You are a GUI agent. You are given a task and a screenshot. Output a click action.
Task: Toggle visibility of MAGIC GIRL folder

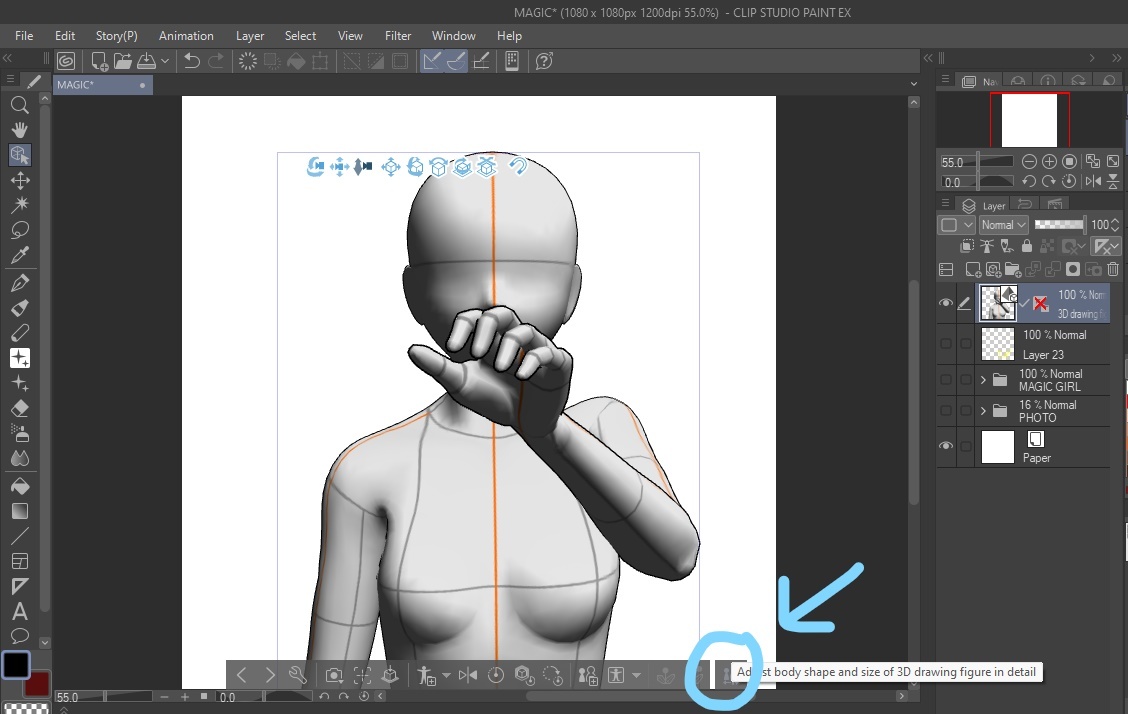pos(946,380)
